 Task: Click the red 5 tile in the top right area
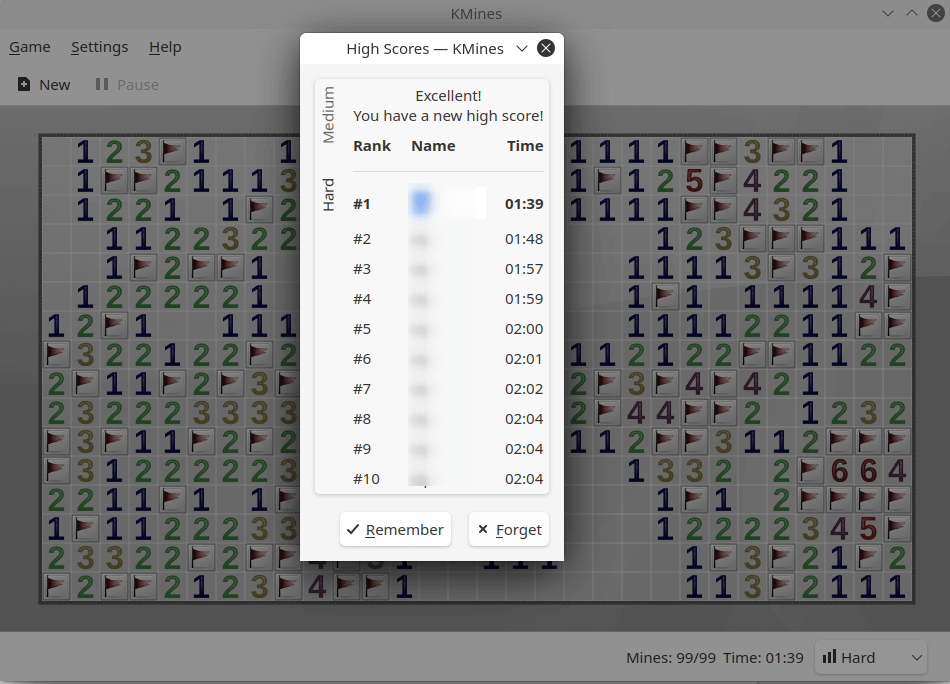[x=694, y=181]
